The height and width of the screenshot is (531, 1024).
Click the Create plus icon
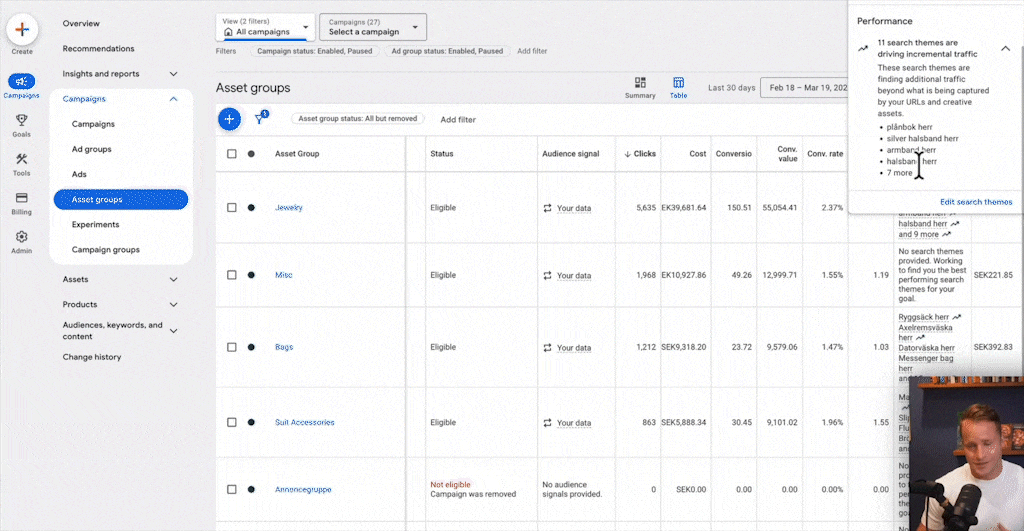coord(21,29)
